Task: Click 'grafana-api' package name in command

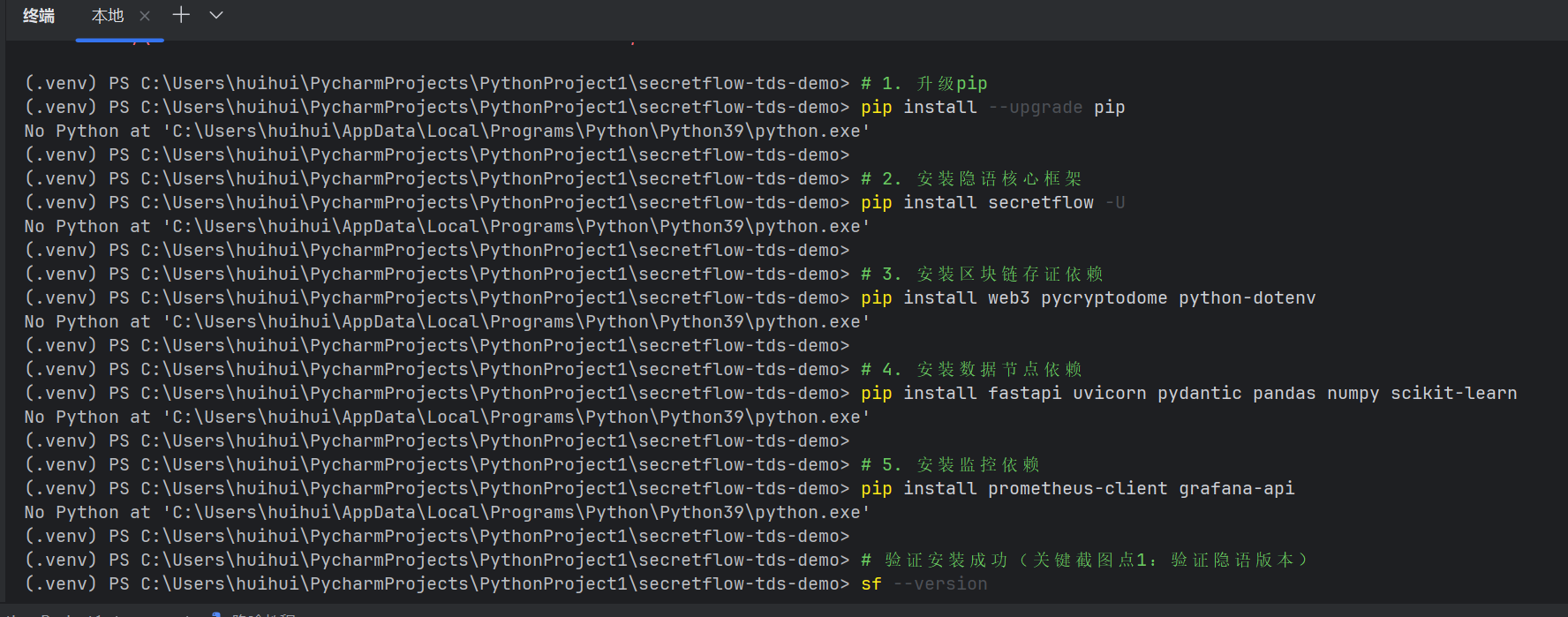Action: tap(1236, 488)
